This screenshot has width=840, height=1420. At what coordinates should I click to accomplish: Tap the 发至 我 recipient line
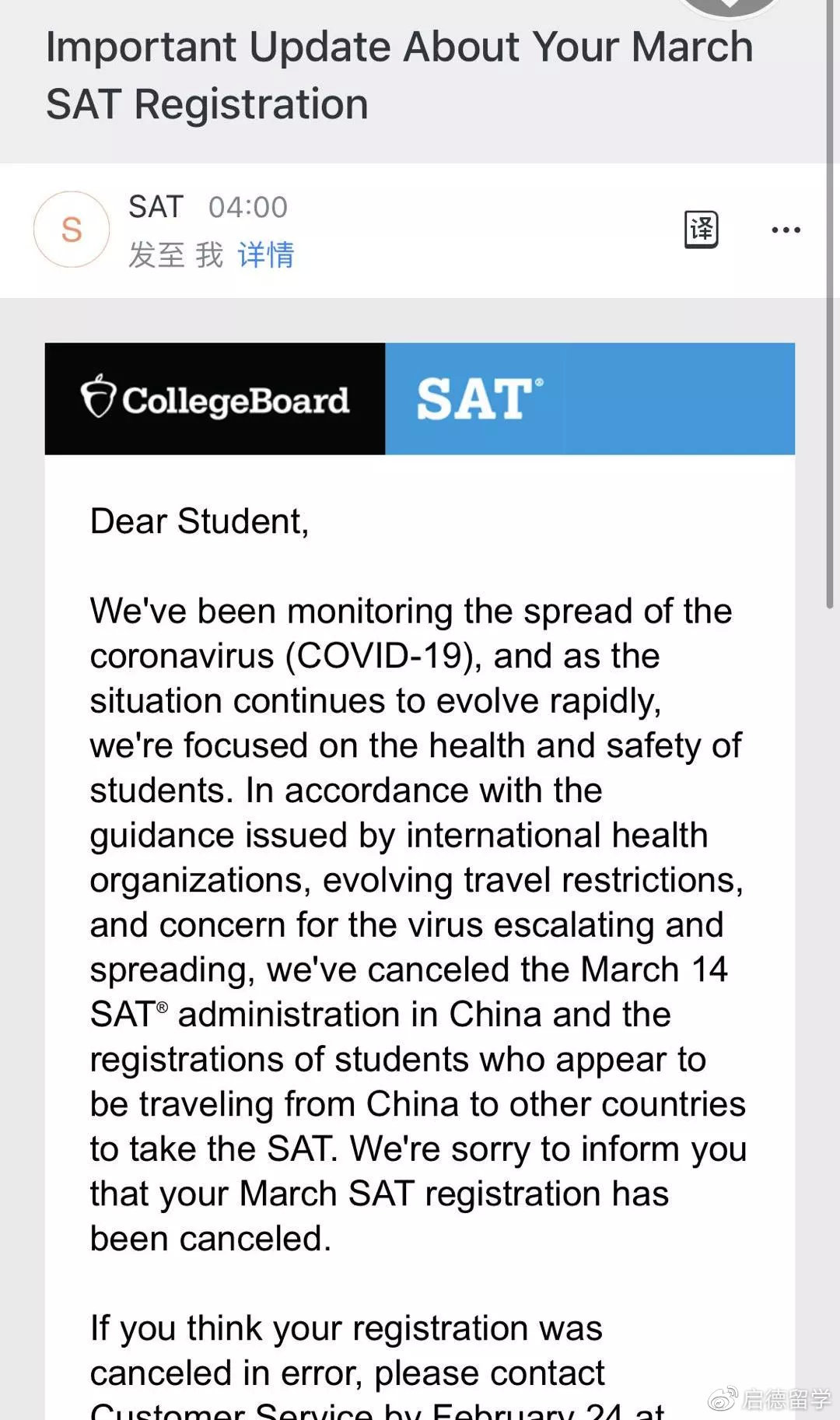176,254
